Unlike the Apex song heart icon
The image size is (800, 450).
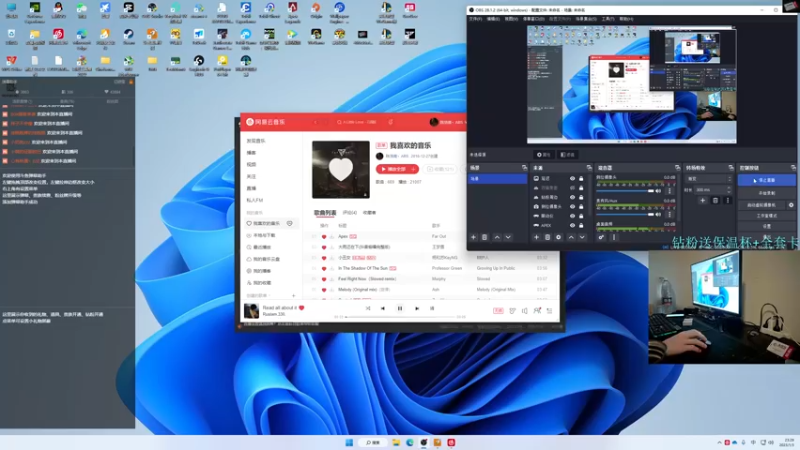[x=323, y=237]
